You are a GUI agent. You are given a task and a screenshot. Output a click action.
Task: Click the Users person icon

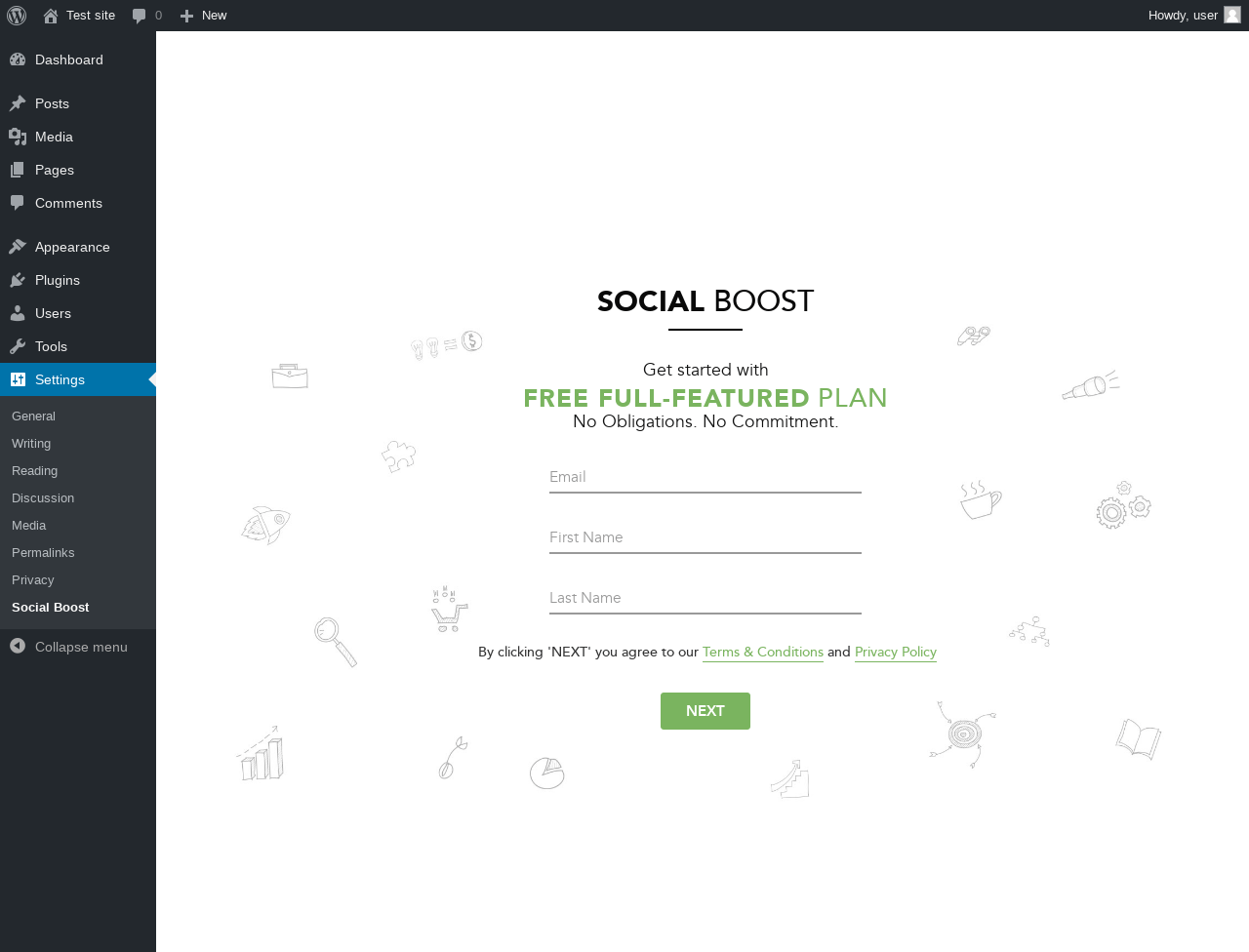pyautogui.click(x=18, y=313)
